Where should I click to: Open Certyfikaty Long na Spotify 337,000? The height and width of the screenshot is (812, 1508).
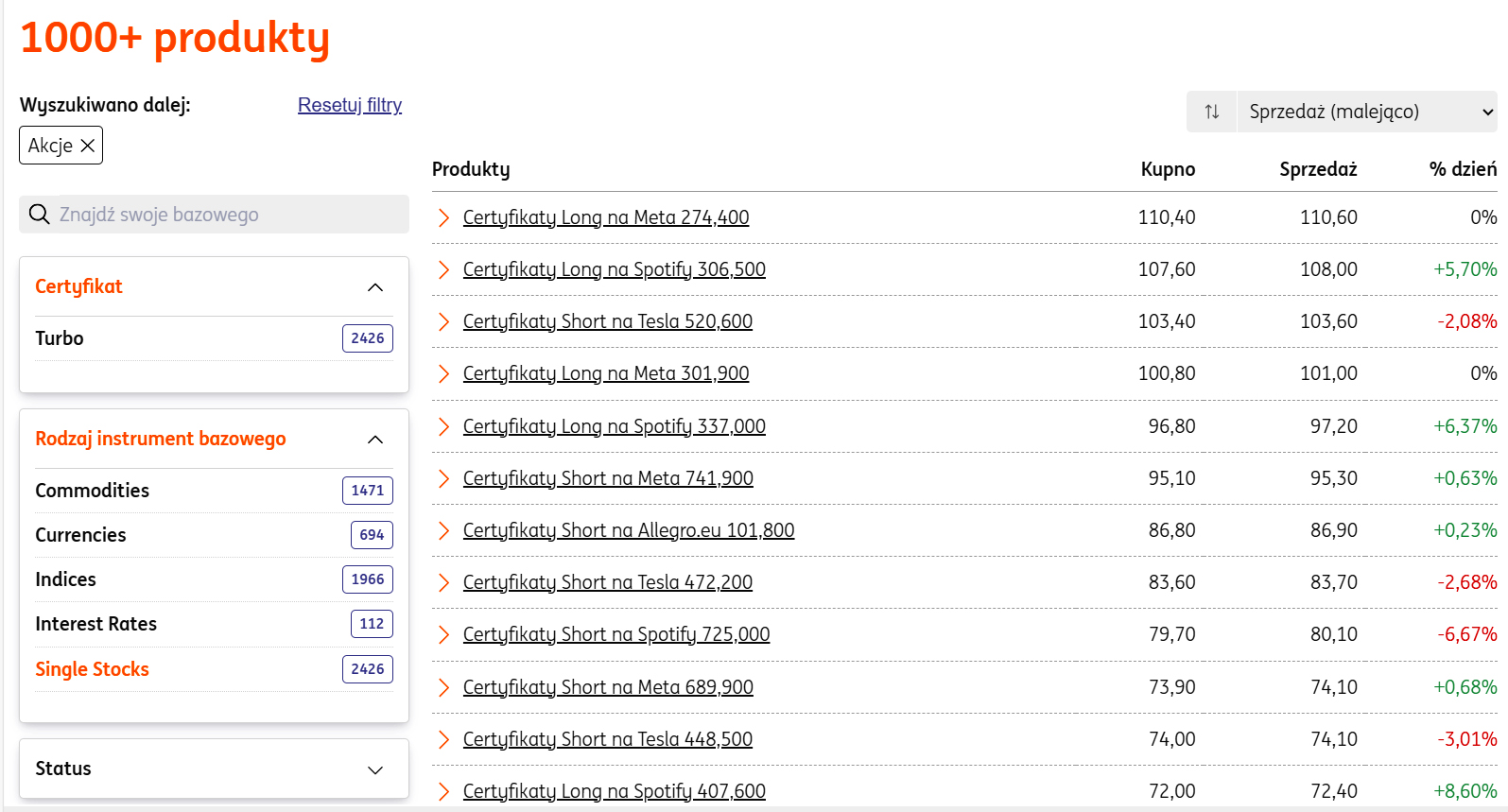pos(615,426)
